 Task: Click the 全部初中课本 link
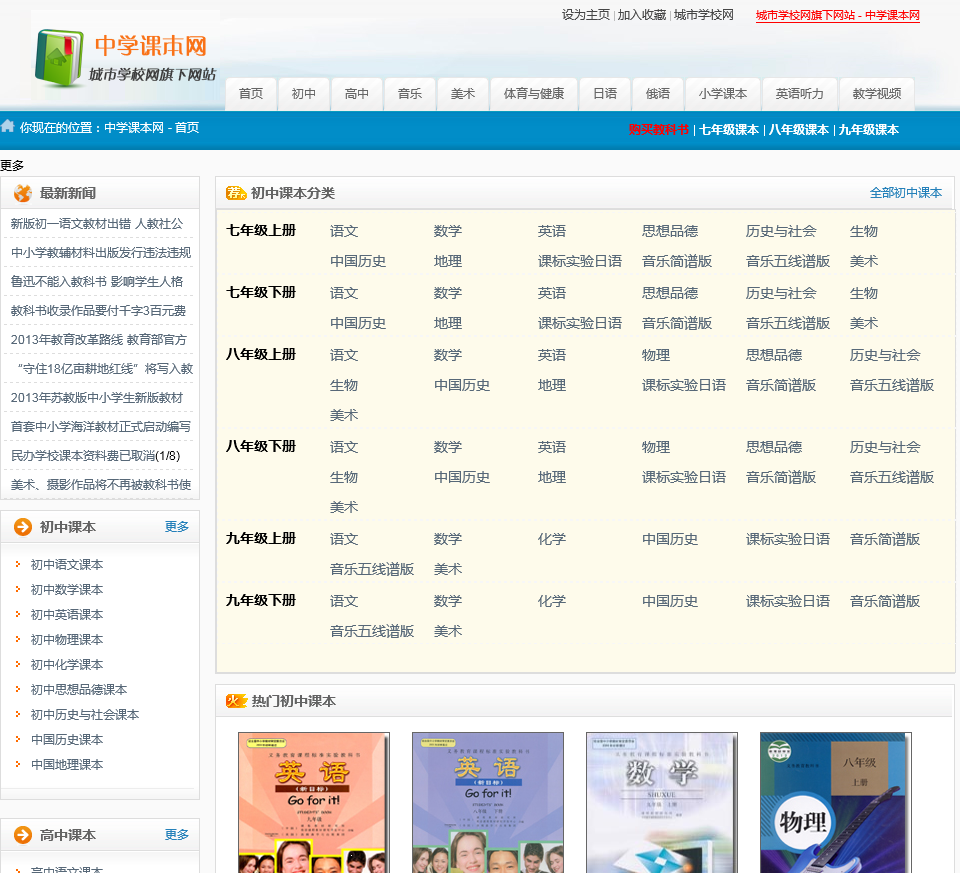906,193
